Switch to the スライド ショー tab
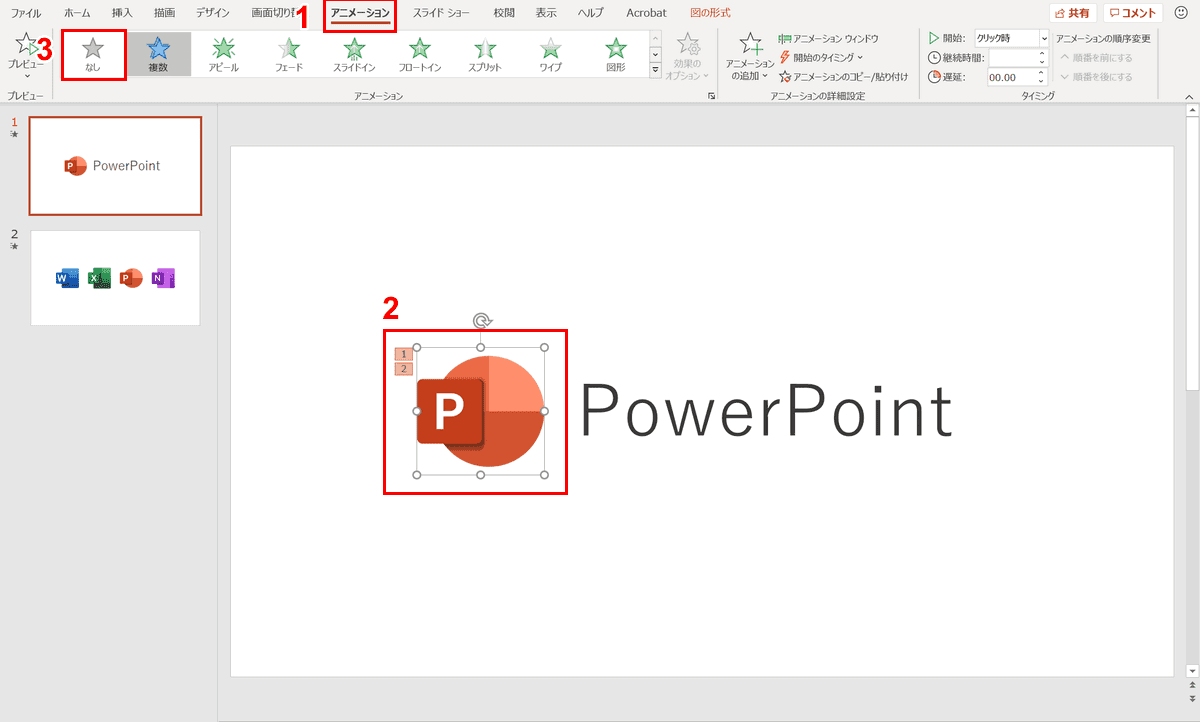The width and height of the screenshot is (1200, 722). pos(441,13)
